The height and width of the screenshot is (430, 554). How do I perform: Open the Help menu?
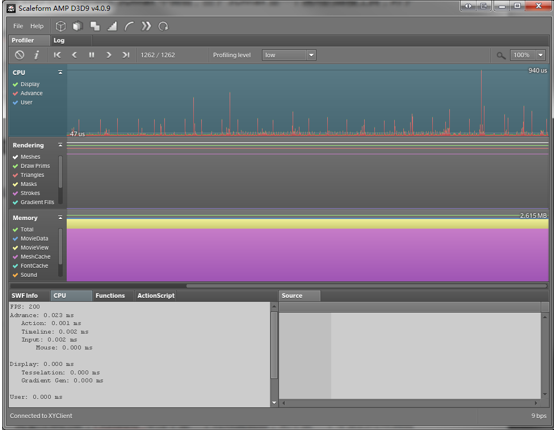coord(37,26)
